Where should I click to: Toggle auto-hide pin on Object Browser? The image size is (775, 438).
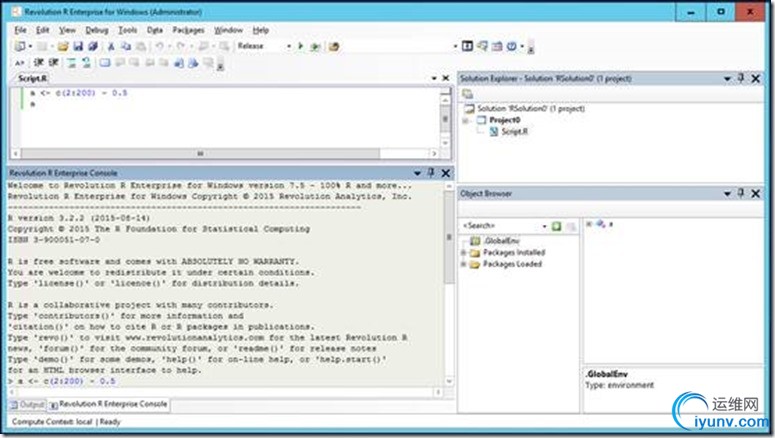pos(741,193)
